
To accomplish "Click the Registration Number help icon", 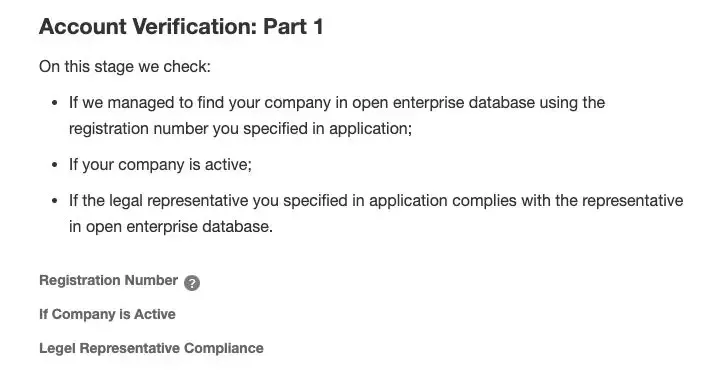I will pos(192,283).
